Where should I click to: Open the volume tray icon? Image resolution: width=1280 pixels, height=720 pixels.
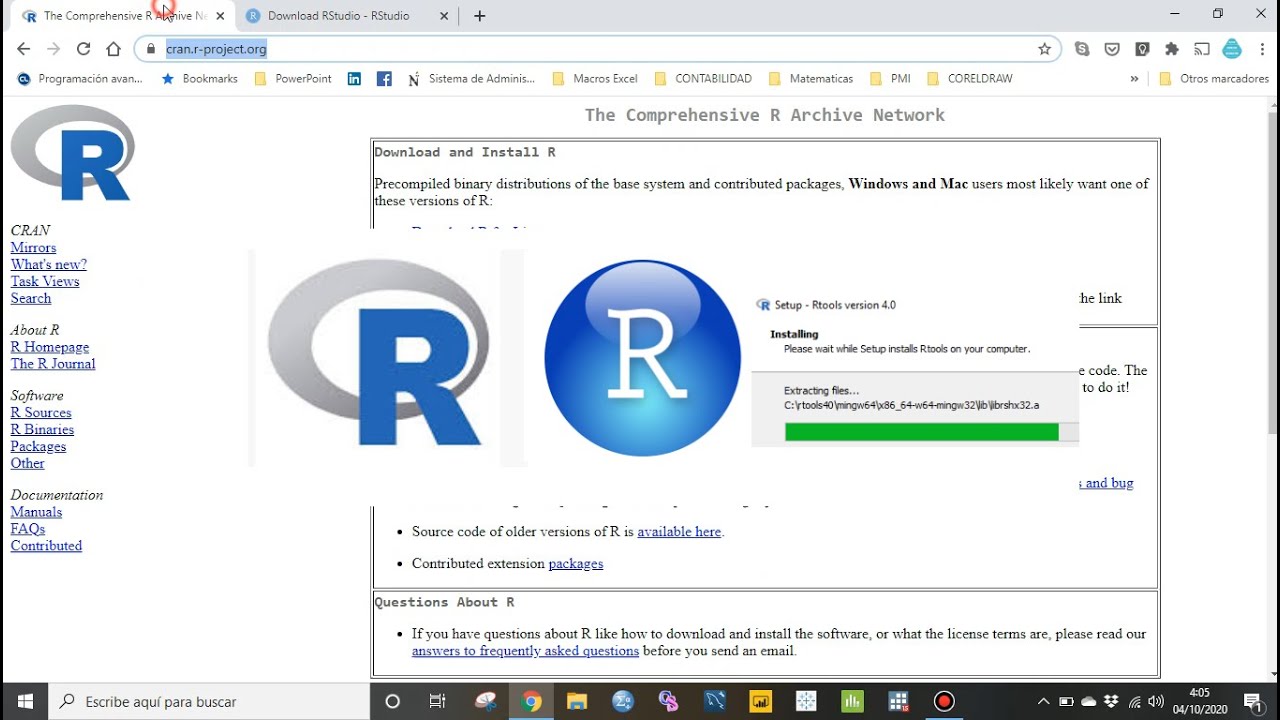pos(1156,701)
